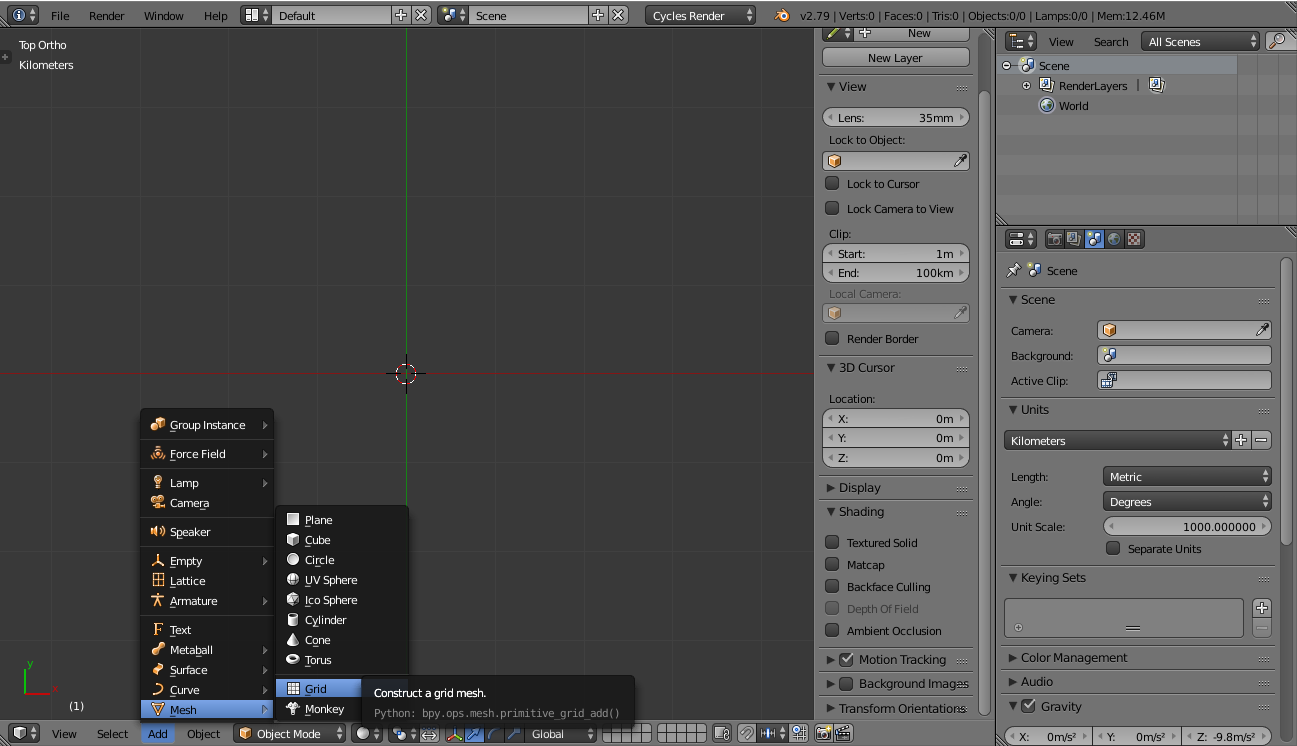Screen dimensions: 1297x746
Task: Open the Length Metric dropdown
Action: 1187,476
